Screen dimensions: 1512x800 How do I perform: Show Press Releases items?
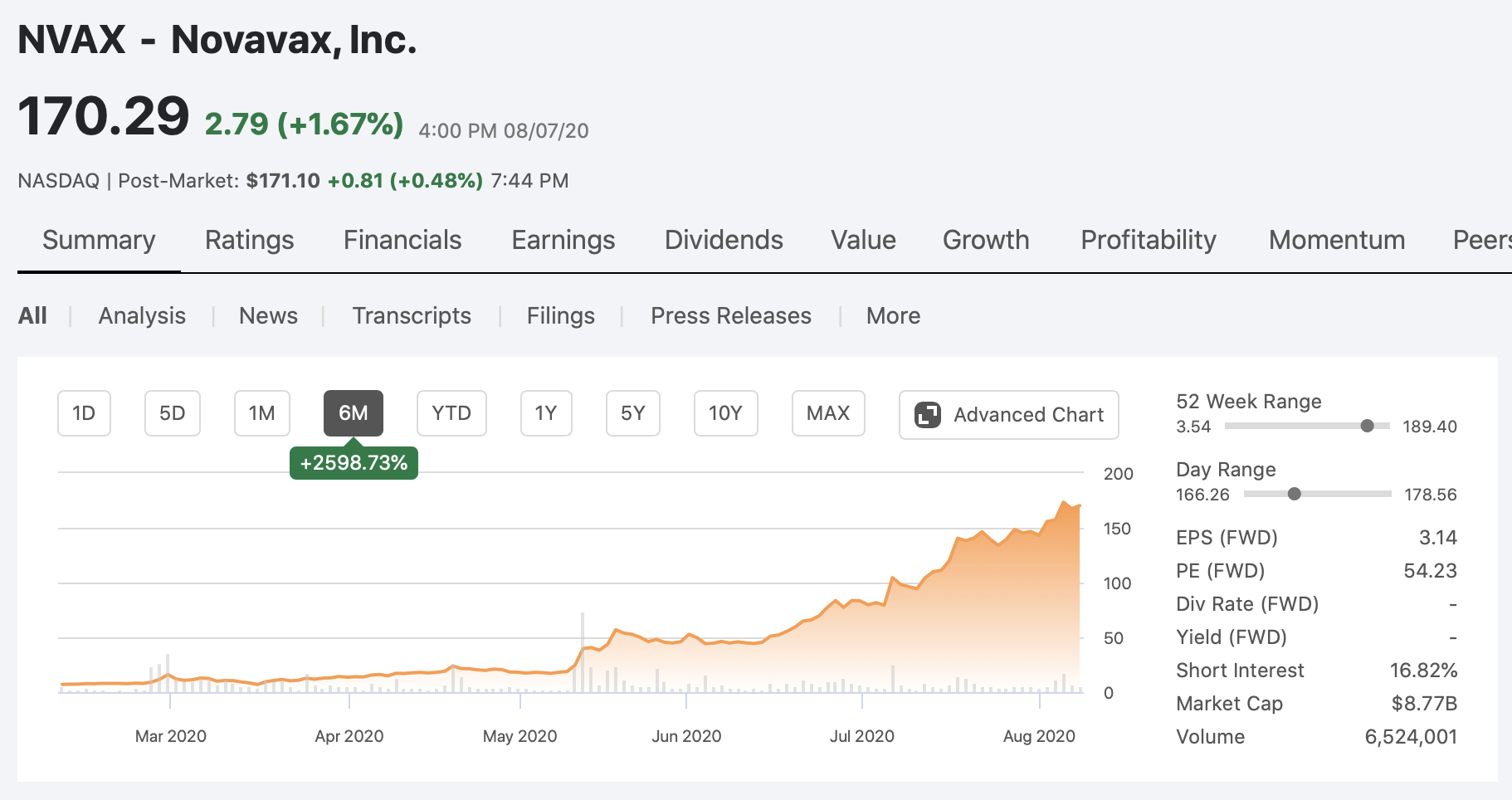(731, 315)
